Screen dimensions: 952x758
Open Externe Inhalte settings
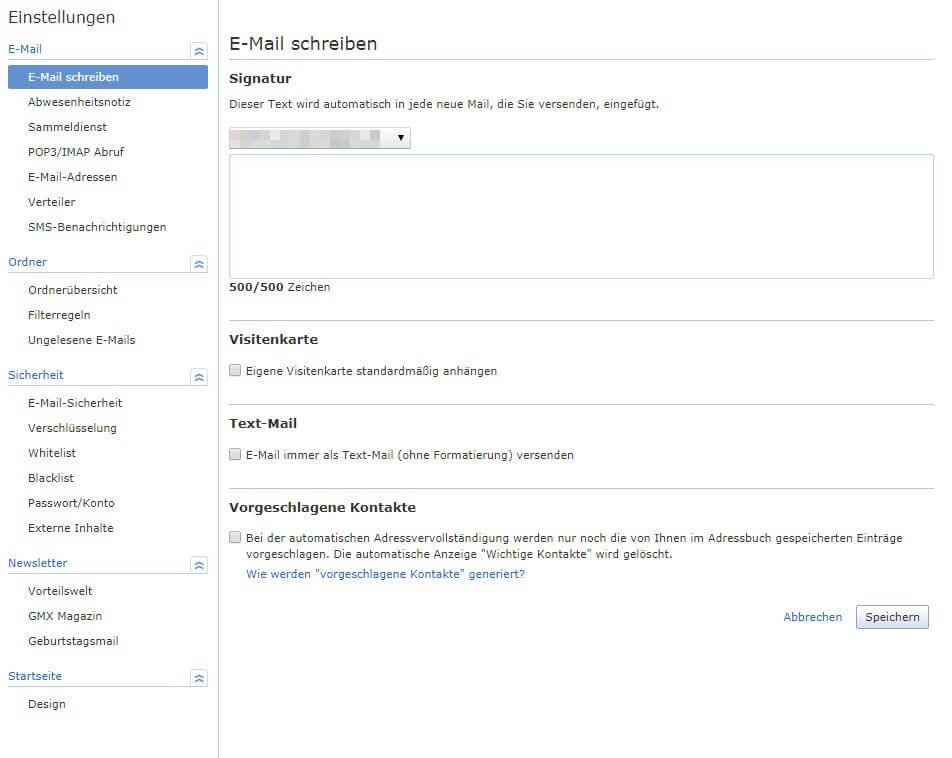[x=70, y=528]
